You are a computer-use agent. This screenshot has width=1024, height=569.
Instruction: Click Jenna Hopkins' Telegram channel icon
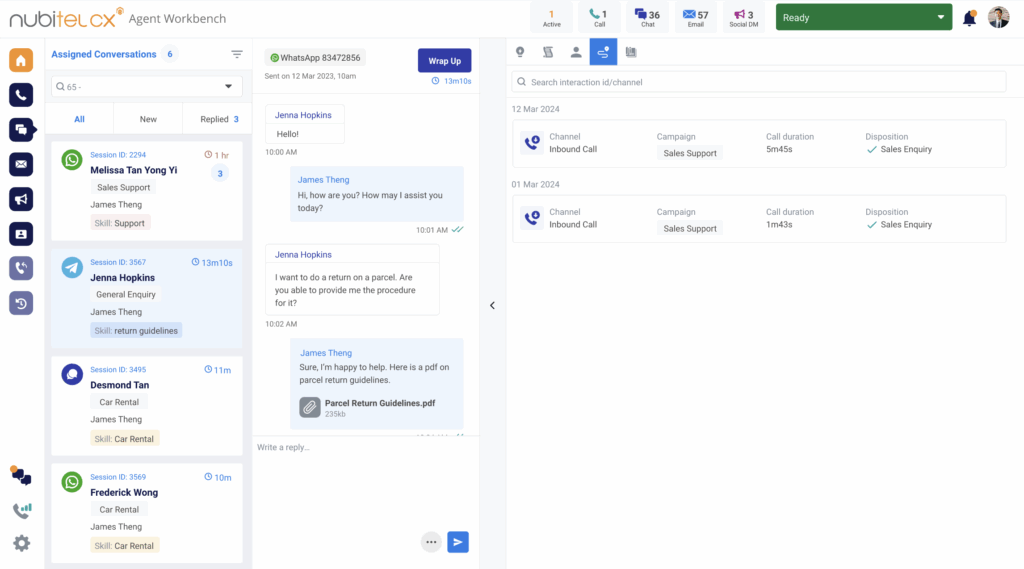click(x=72, y=267)
